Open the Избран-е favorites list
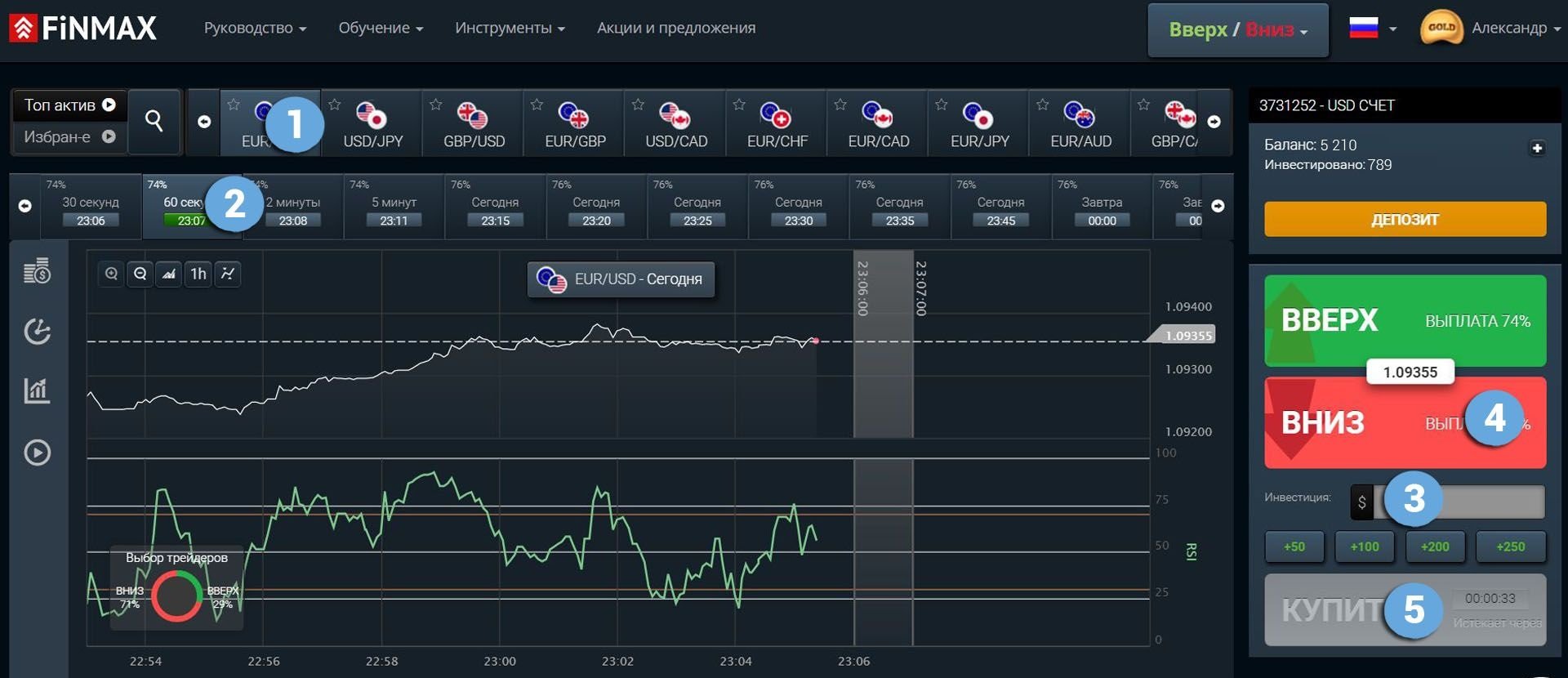1568x678 pixels. [x=69, y=136]
